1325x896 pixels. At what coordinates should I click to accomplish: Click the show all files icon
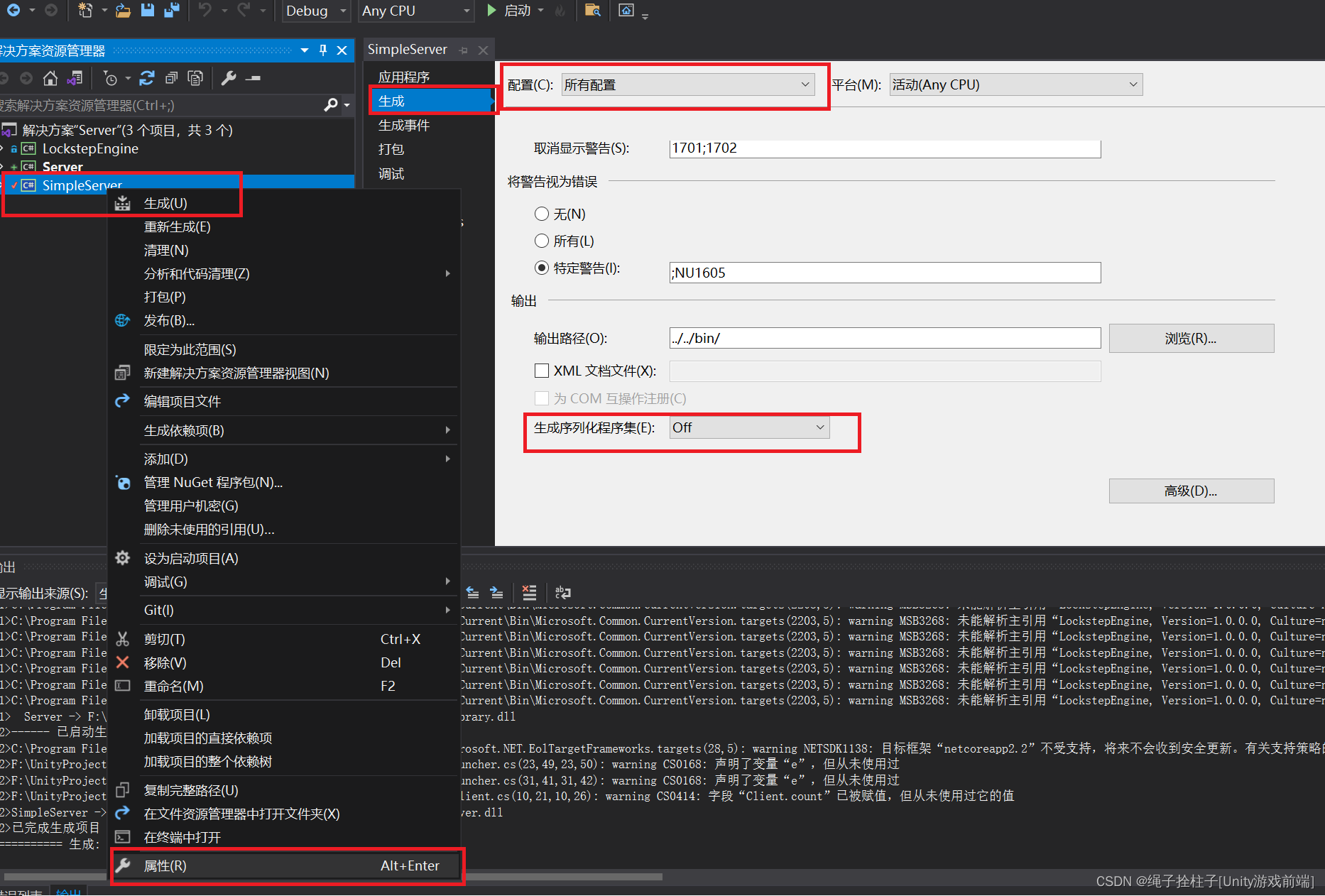tap(195, 78)
